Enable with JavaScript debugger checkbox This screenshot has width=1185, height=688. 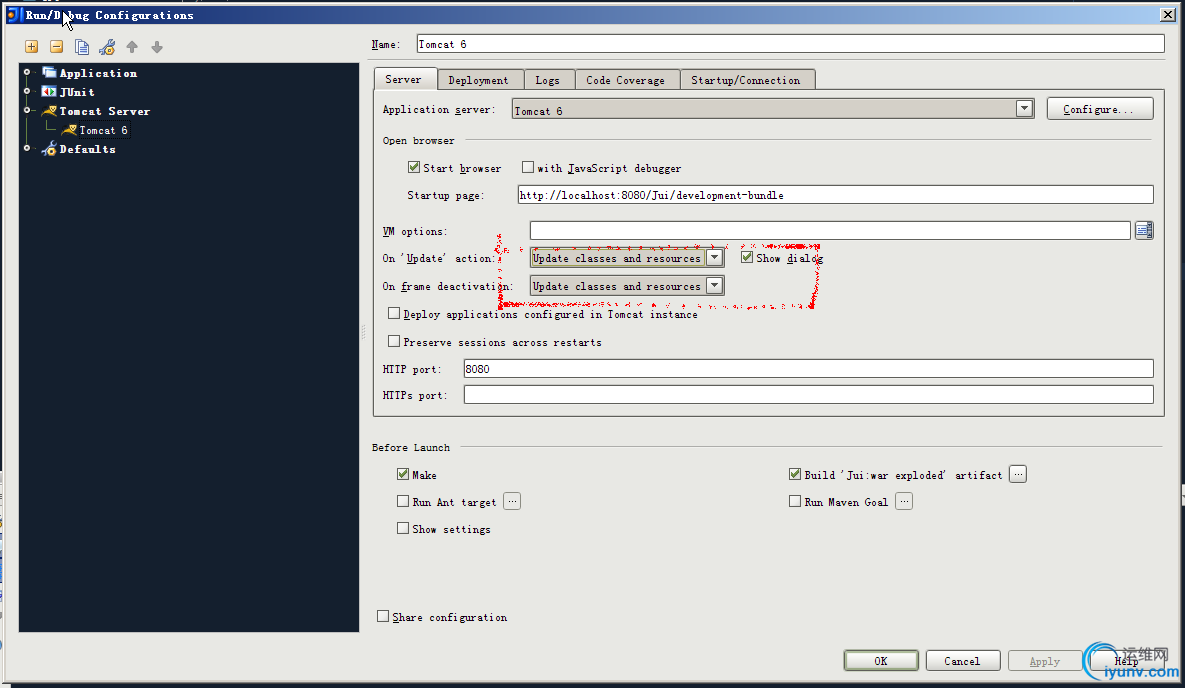tap(528, 167)
